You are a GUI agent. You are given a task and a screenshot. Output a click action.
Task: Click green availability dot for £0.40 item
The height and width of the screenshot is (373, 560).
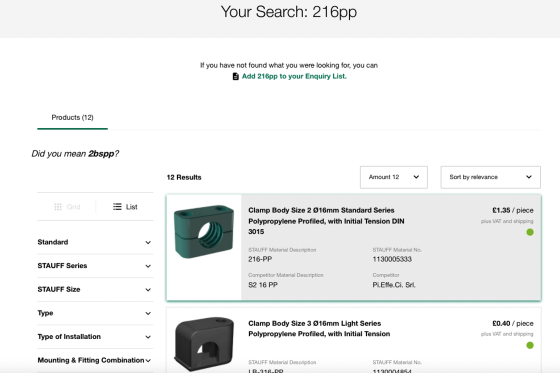530,345
